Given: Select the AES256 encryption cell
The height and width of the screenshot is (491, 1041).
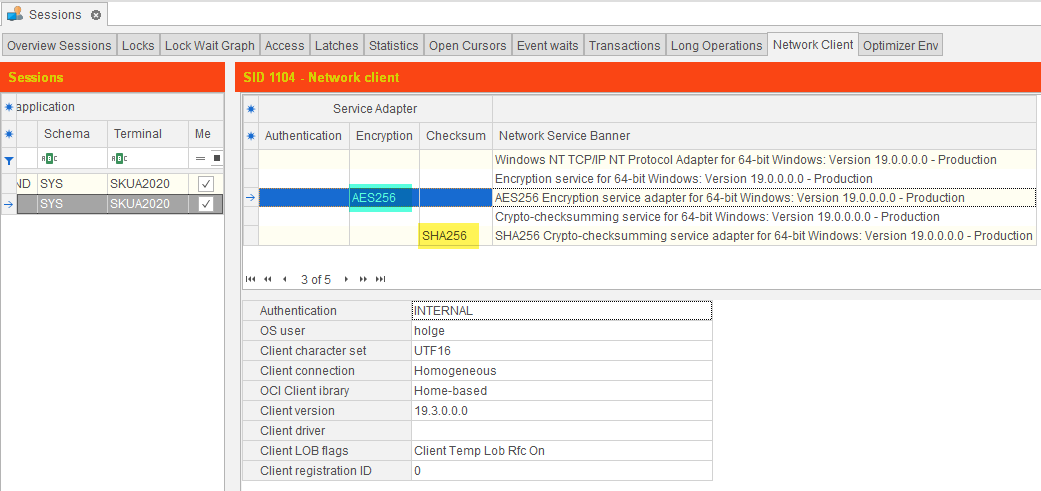Looking at the screenshot, I should [x=384, y=198].
